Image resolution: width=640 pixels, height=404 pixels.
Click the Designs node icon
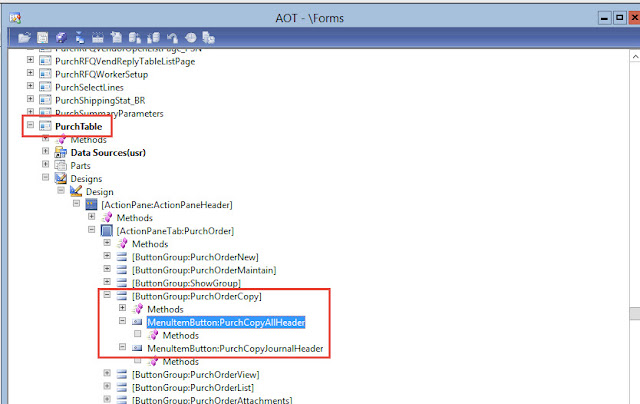coord(61,178)
